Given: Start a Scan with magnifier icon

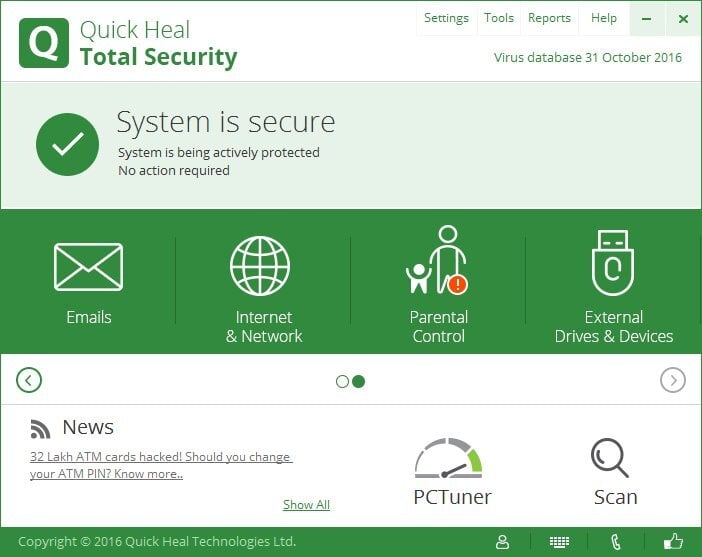Looking at the screenshot, I should click(x=610, y=458).
